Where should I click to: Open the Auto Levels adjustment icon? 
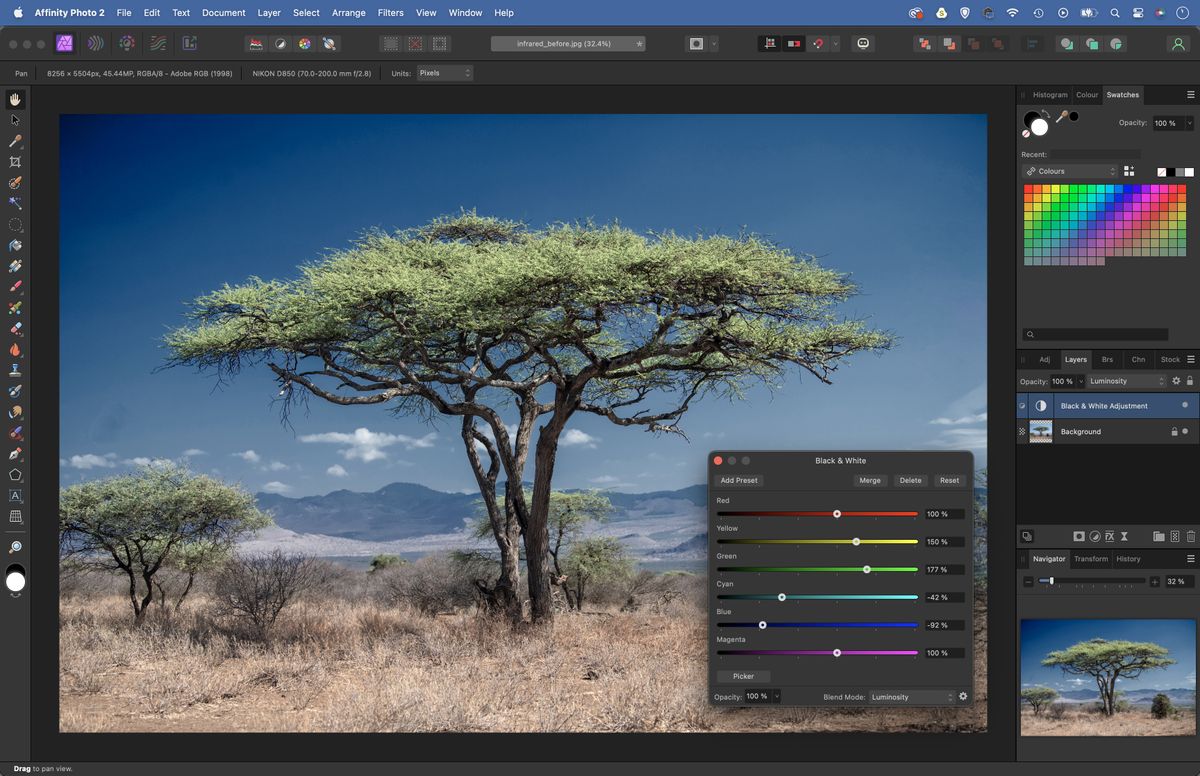pos(256,43)
